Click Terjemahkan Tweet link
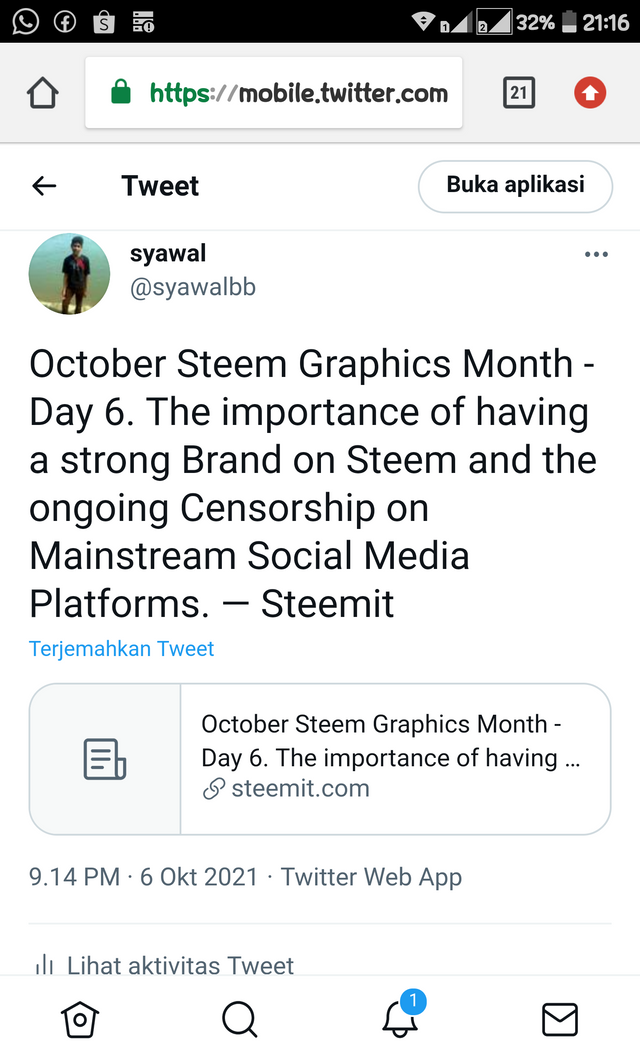640x1063 pixels. [121, 649]
